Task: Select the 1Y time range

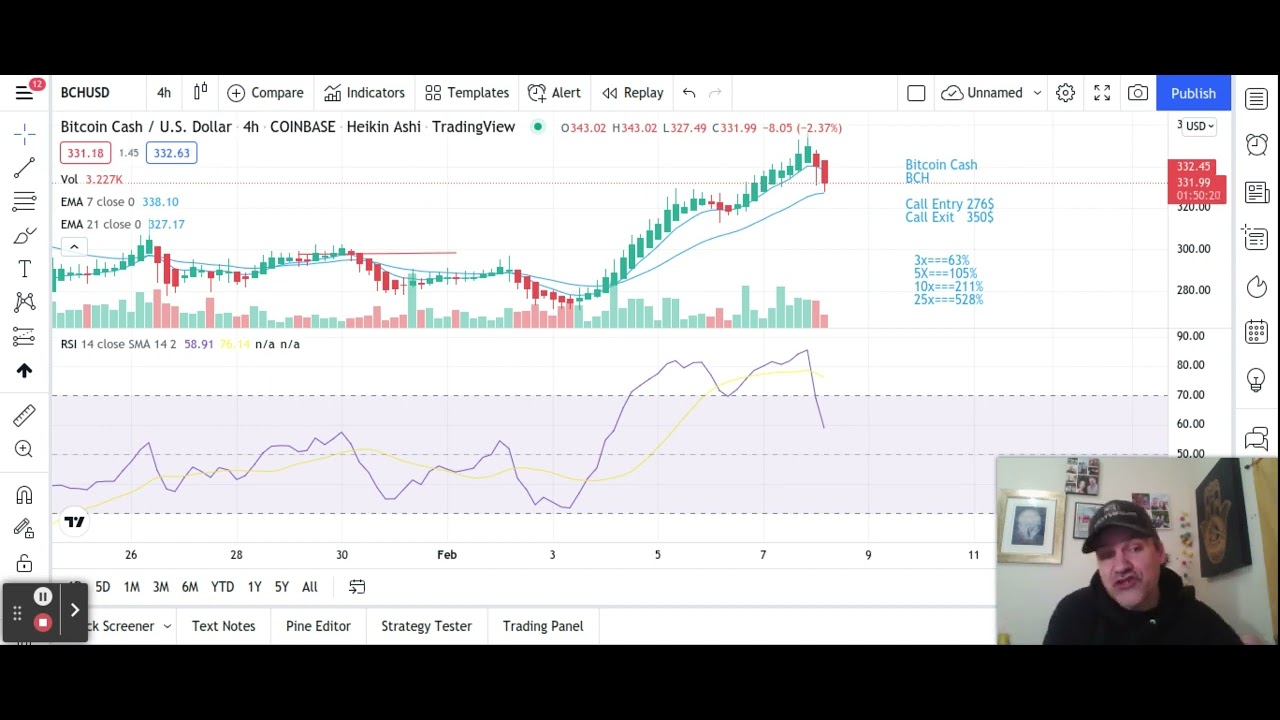Action: pyautogui.click(x=254, y=587)
